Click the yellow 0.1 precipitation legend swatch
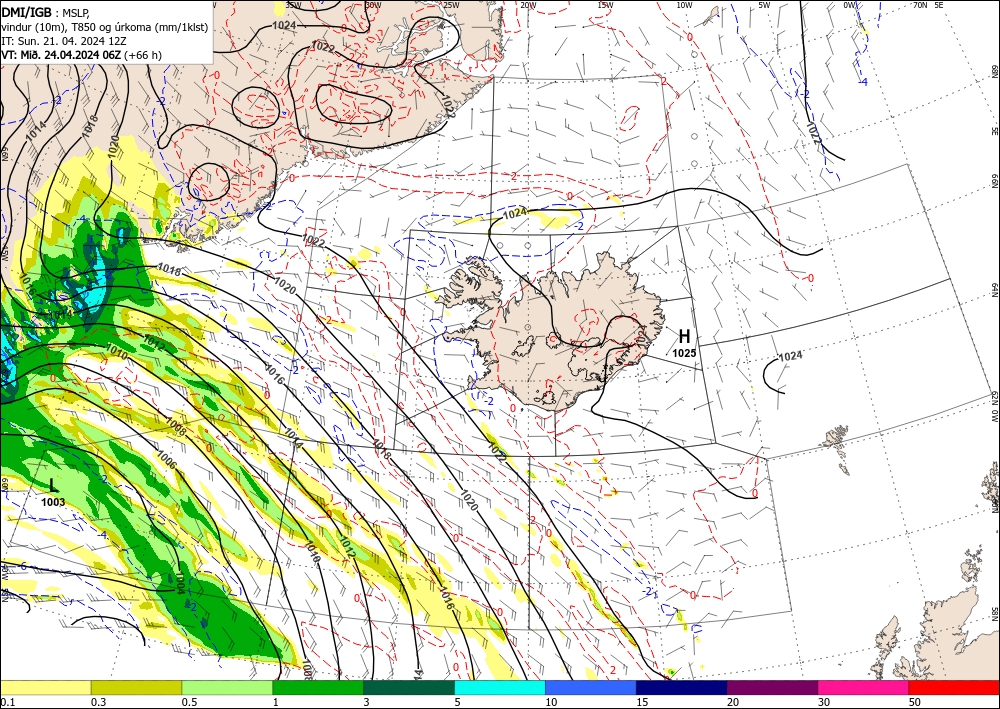1000x709 pixels. (x=45, y=688)
